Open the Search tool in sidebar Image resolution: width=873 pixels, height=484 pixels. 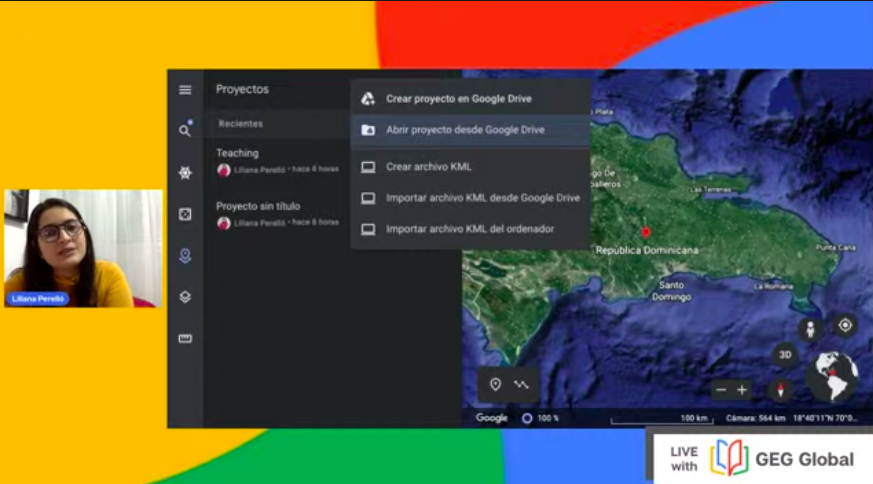pyautogui.click(x=185, y=130)
